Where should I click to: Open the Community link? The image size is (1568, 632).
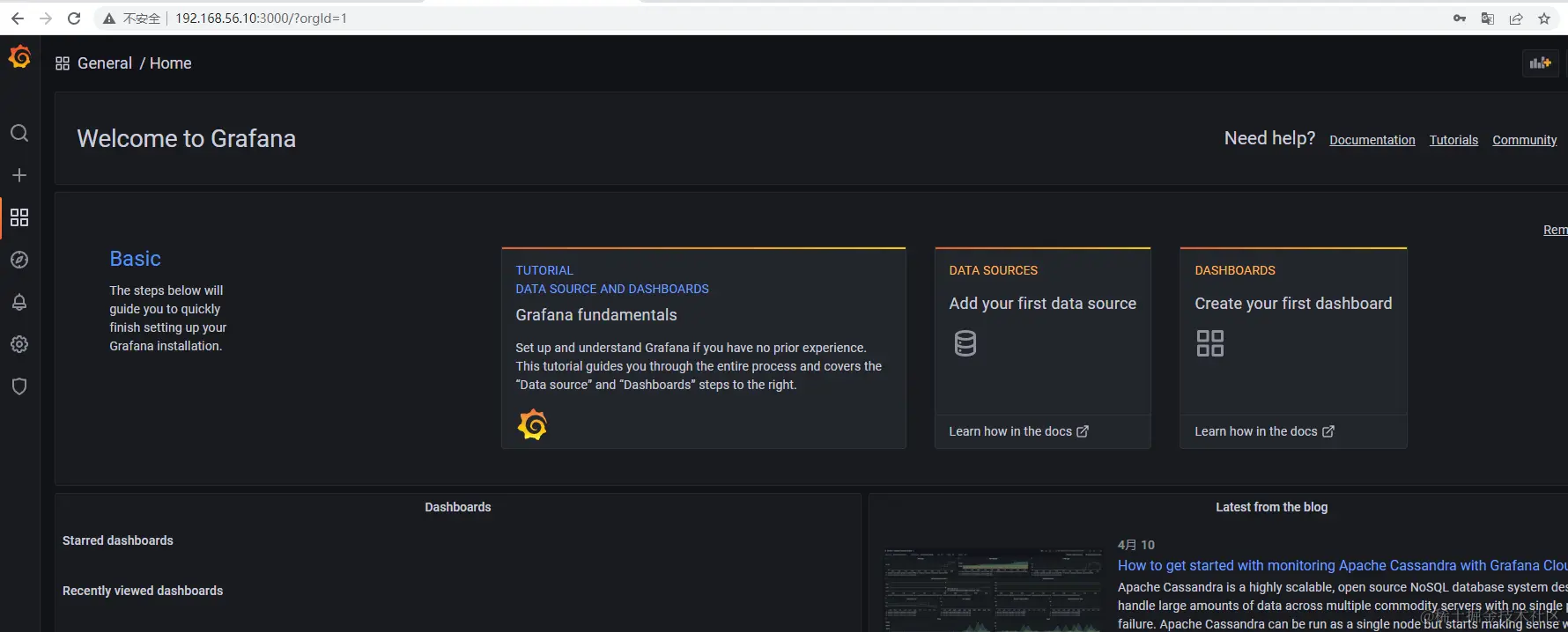pyautogui.click(x=1525, y=140)
